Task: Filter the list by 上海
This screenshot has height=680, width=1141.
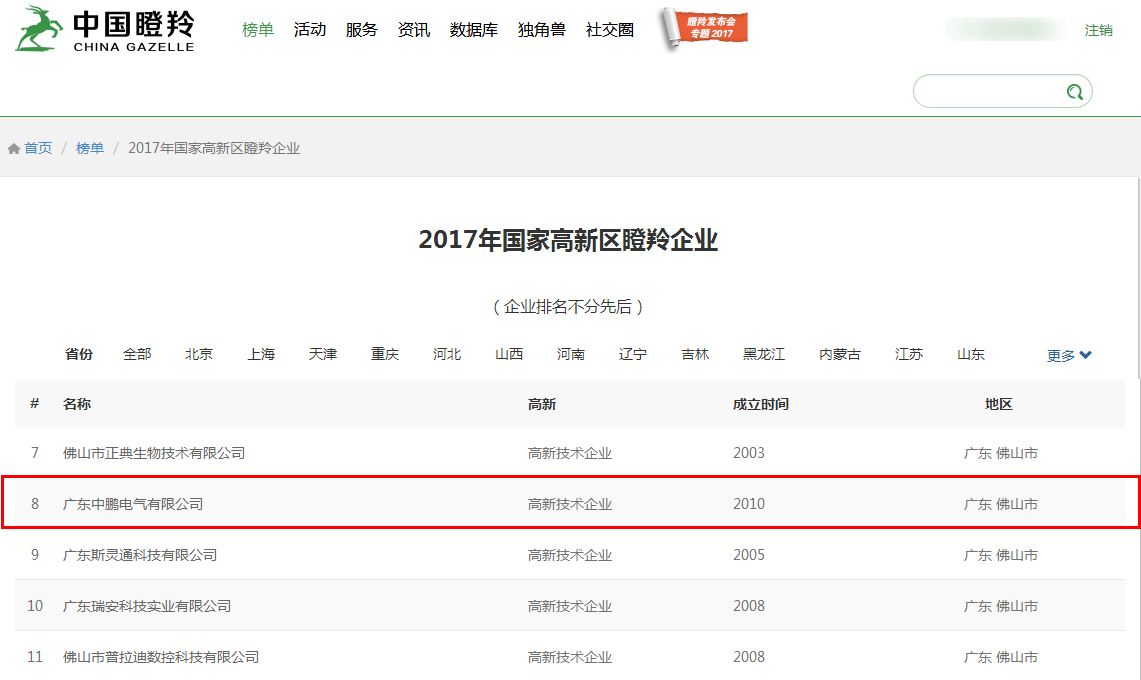Action: 261,354
